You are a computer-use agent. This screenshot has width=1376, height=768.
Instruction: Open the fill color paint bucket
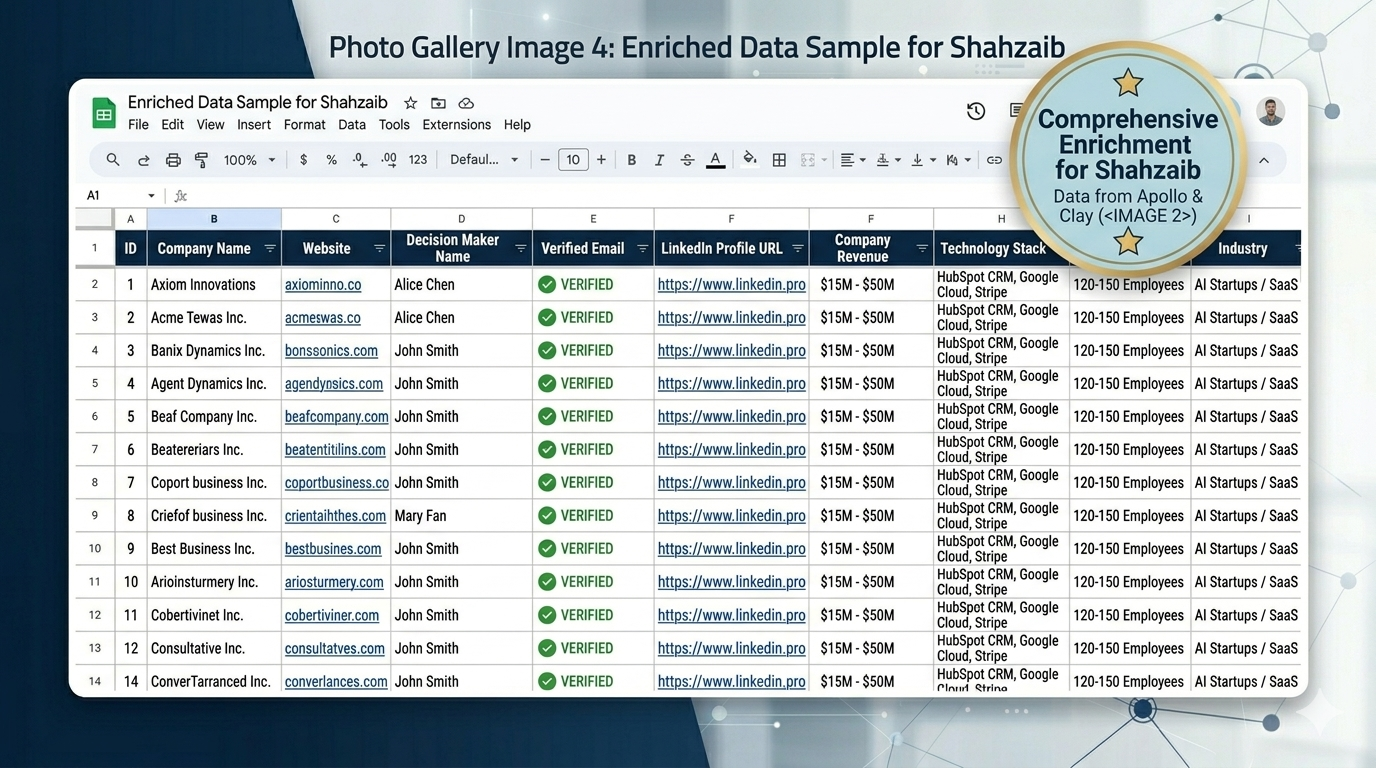pyautogui.click(x=749, y=160)
